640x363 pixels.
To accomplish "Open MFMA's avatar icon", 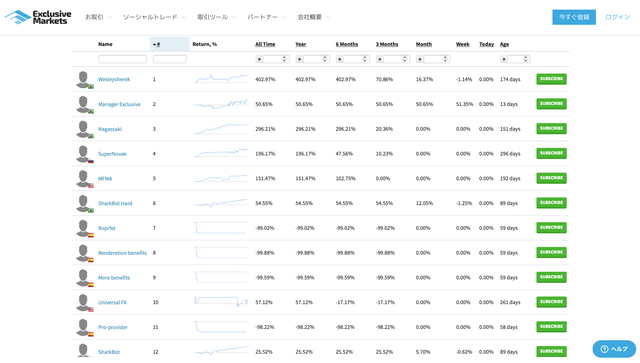I will (84, 178).
